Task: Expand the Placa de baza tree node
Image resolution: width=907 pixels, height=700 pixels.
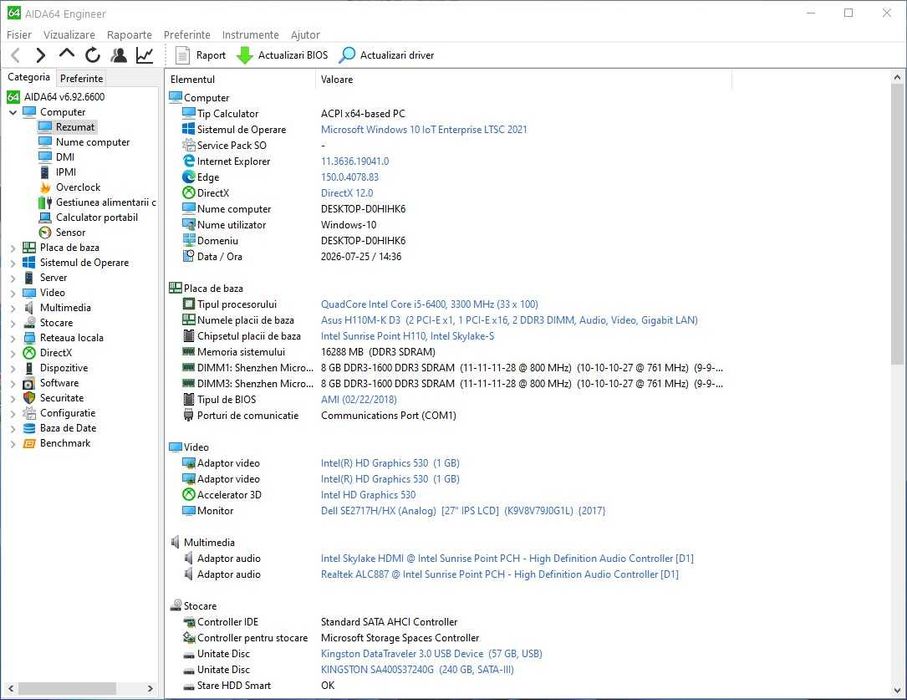Action: click(13, 248)
